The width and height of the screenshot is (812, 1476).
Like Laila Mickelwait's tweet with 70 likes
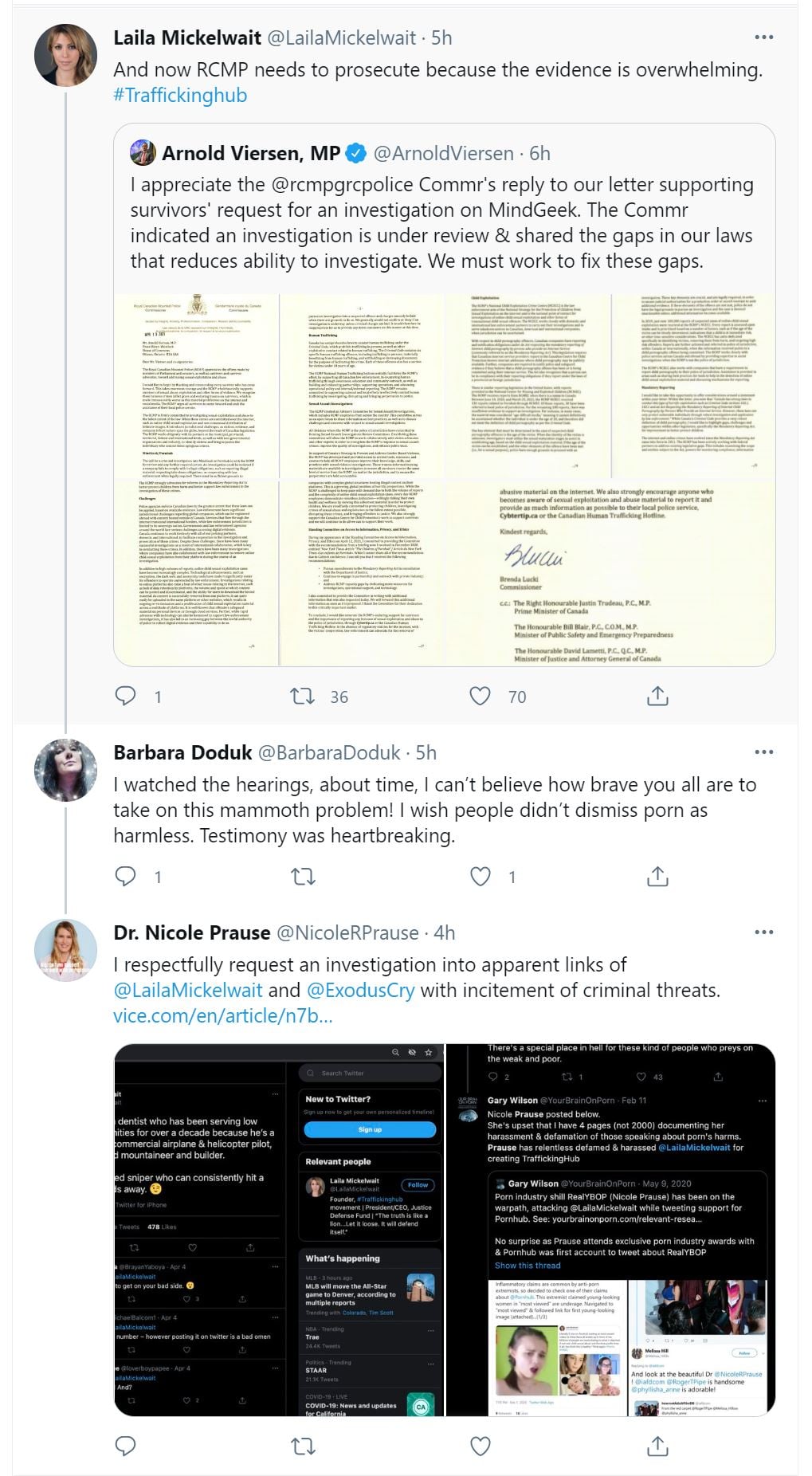coord(480,696)
